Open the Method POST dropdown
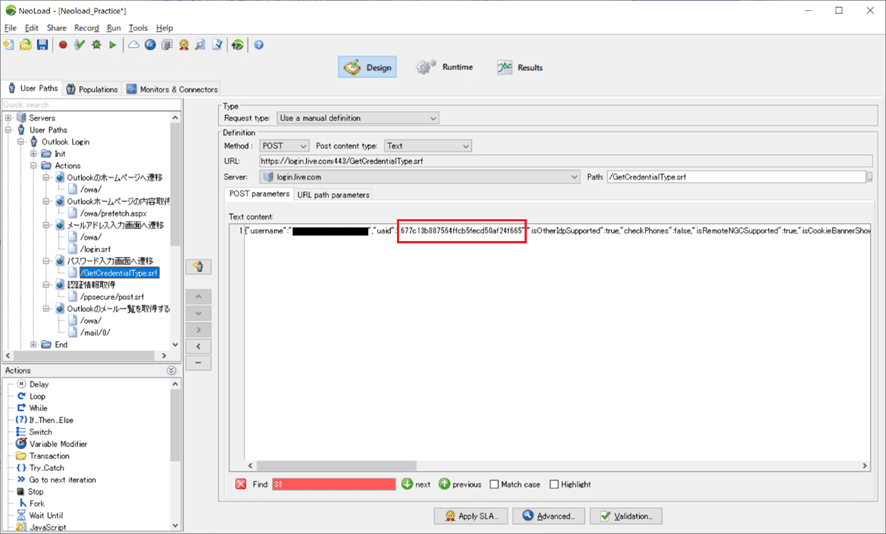 tap(284, 146)
